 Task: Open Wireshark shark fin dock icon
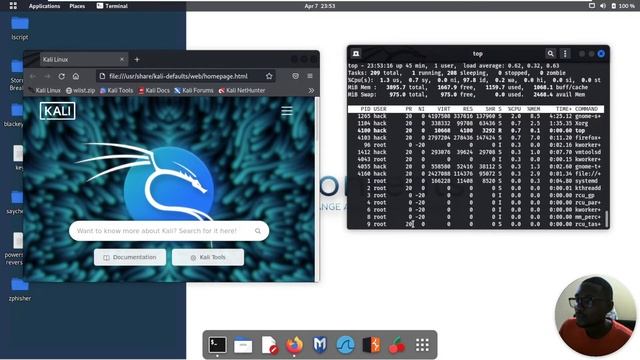(x=346, y=345)
